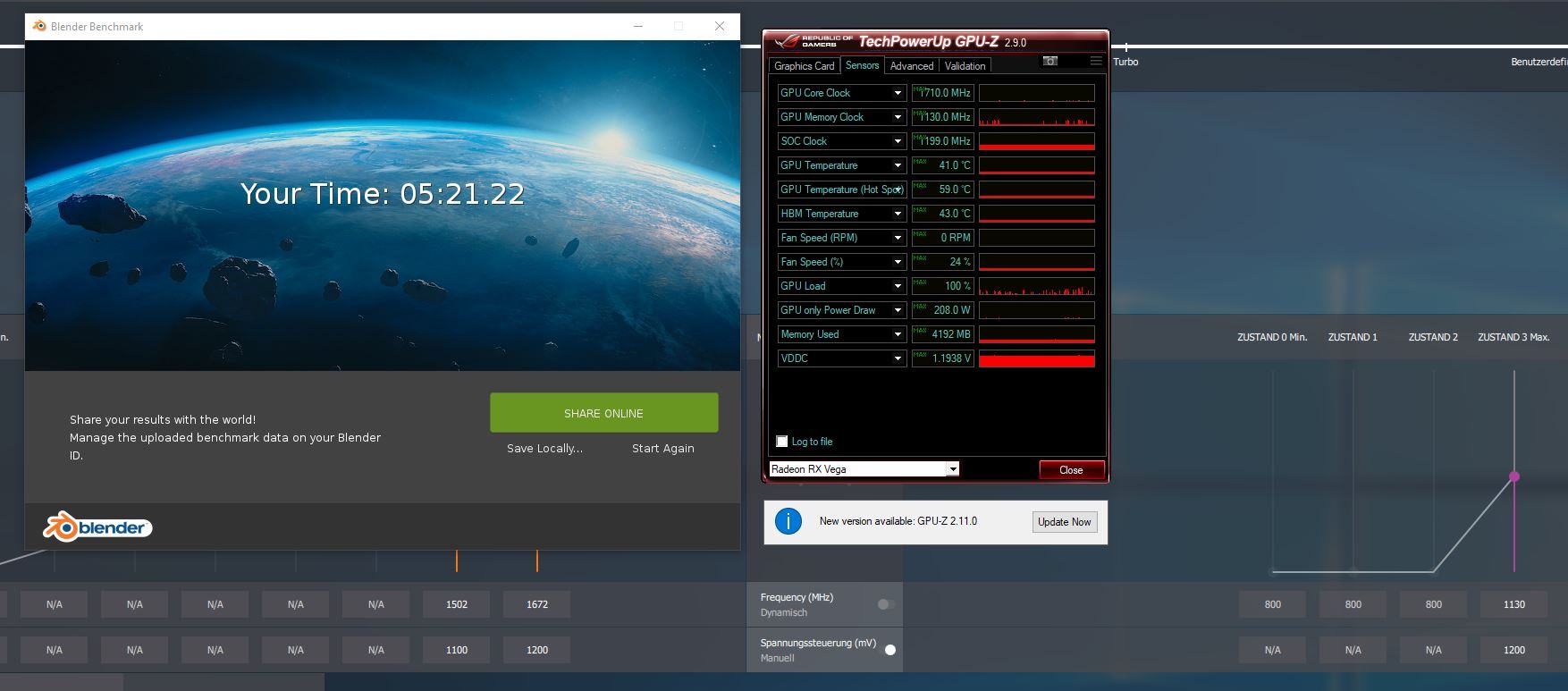Click the 4192 MB memory used reading
The width and height of the screenshot is (1568, 691).
tap(943, 334)
